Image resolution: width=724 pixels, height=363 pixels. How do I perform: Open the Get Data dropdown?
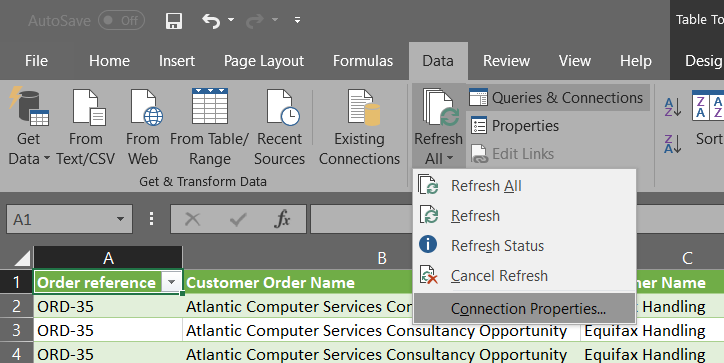pos(29,127)
